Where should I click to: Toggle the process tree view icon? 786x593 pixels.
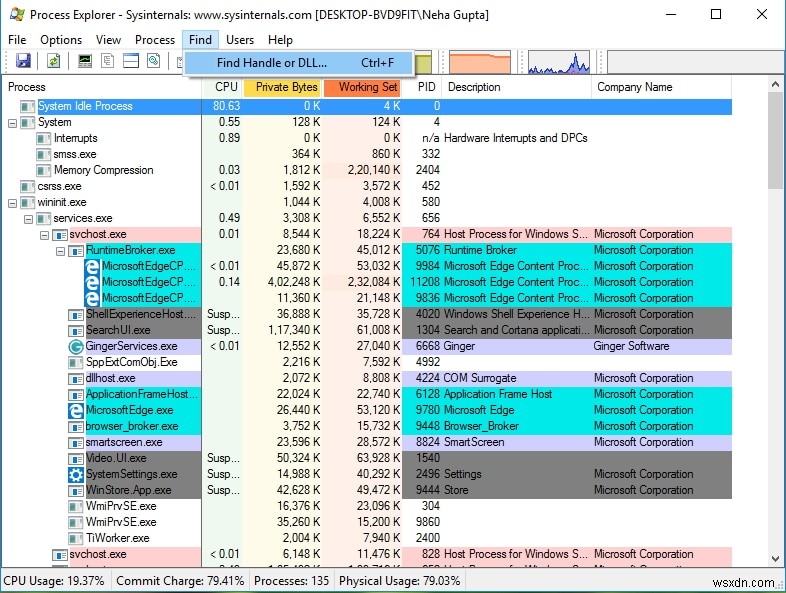[x=107, y=61]
